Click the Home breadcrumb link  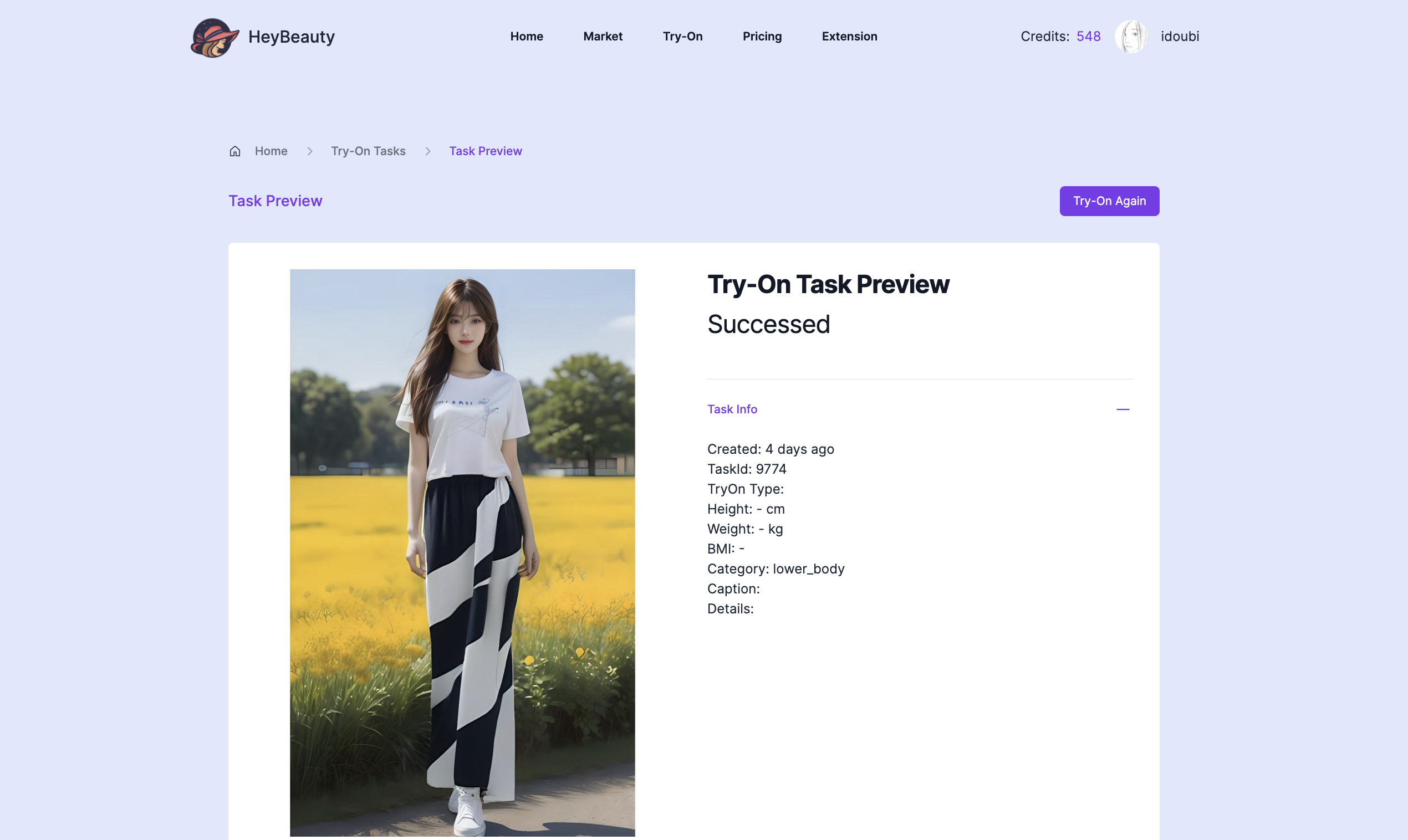tap(271, 151)
